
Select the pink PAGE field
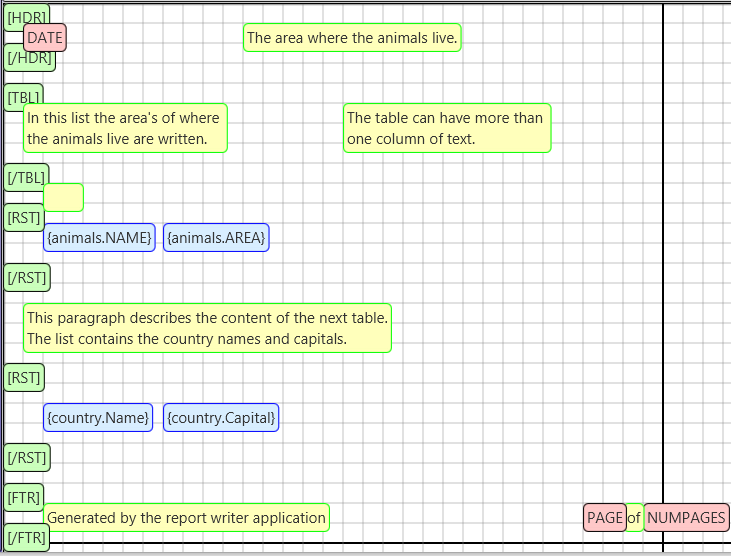tap(605, 518)
